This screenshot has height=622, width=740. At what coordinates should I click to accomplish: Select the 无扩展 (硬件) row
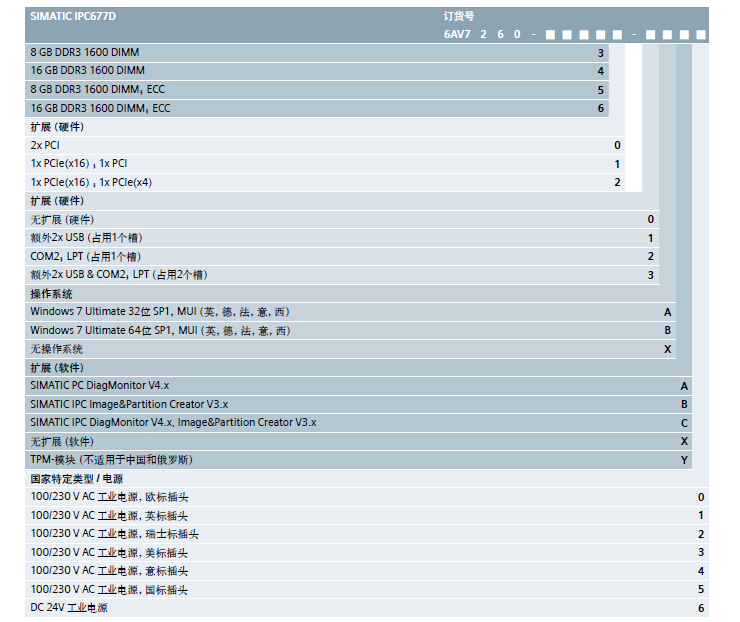[62, 219]
